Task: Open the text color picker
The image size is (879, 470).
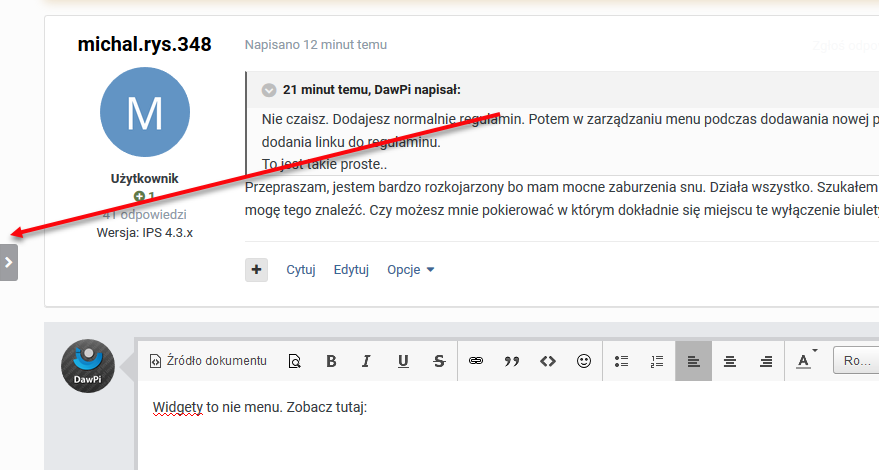Action: pos(805,361)
